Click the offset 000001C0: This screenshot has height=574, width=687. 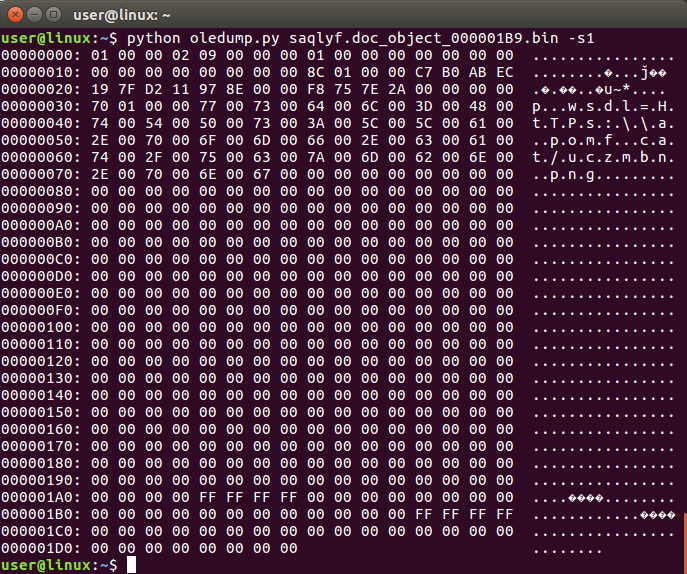tap(41, 531)
